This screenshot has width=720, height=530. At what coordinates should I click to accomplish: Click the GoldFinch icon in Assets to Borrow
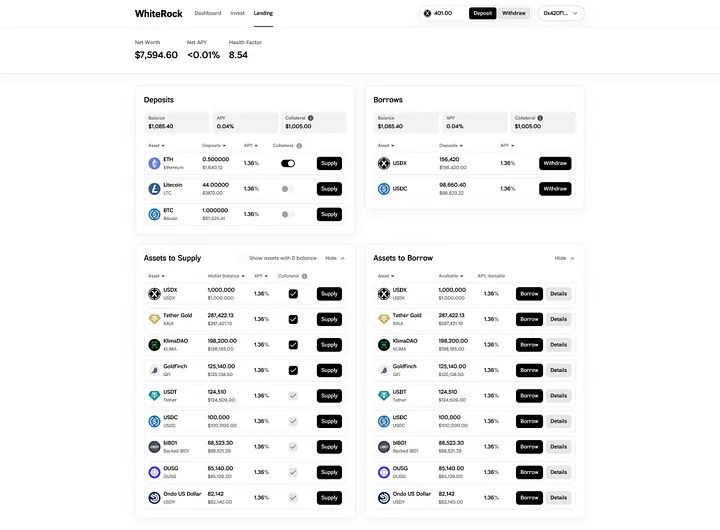click(384, 370)
